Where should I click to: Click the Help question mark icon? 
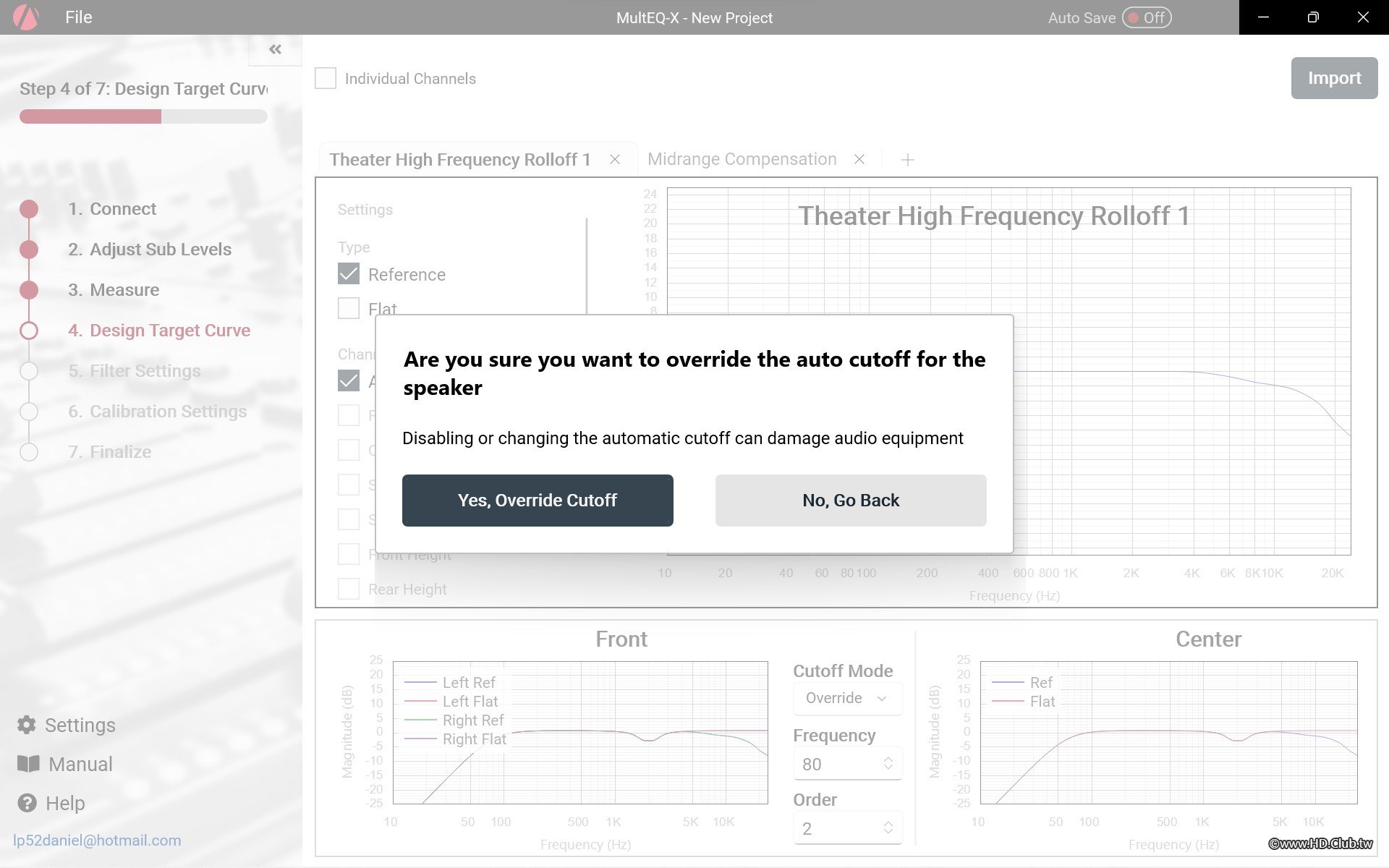pyautogui.click(x=27, y=803)
